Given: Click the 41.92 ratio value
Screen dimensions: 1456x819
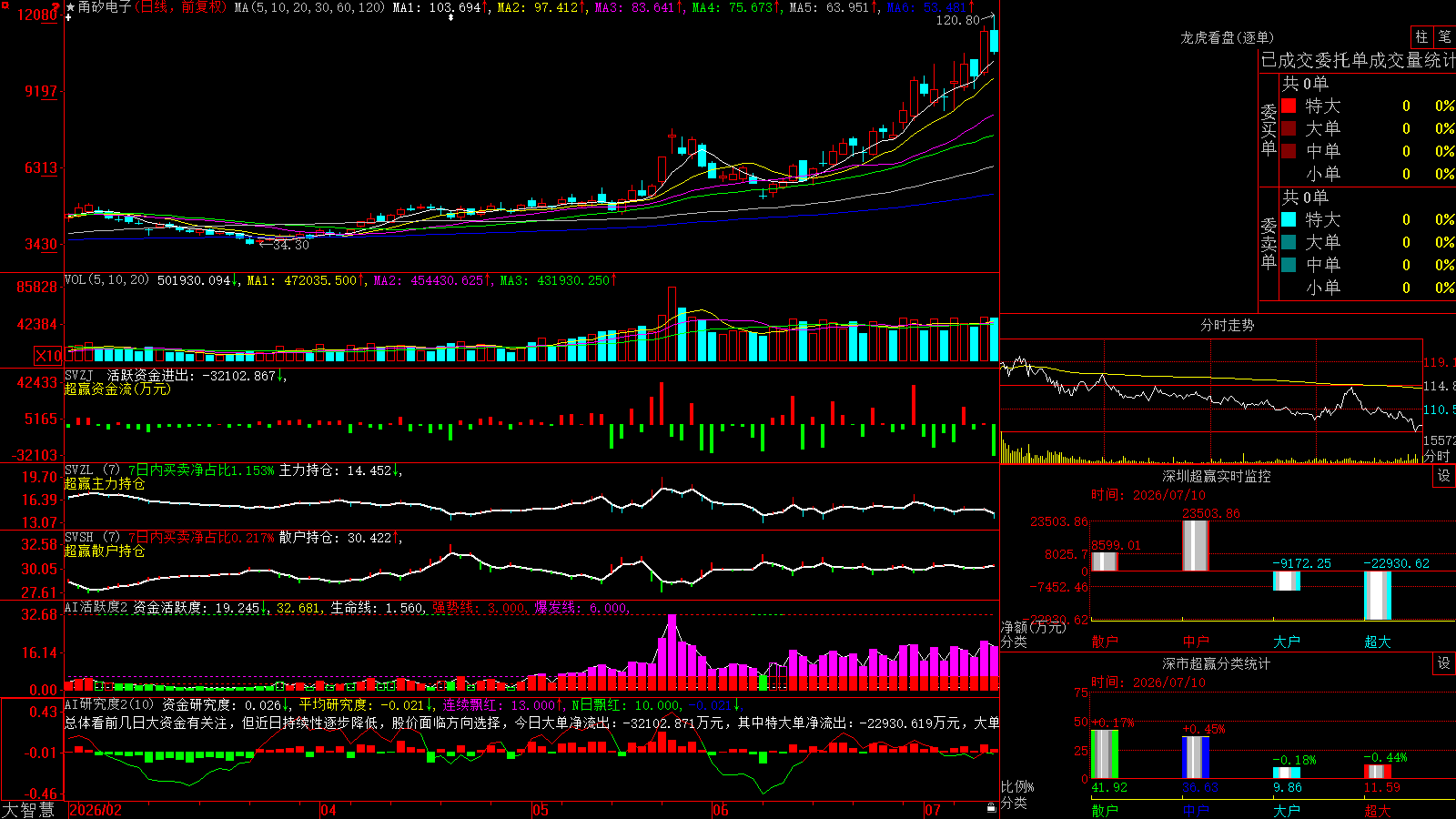Looking at the screenshot, I should (x=1109, y=787).
